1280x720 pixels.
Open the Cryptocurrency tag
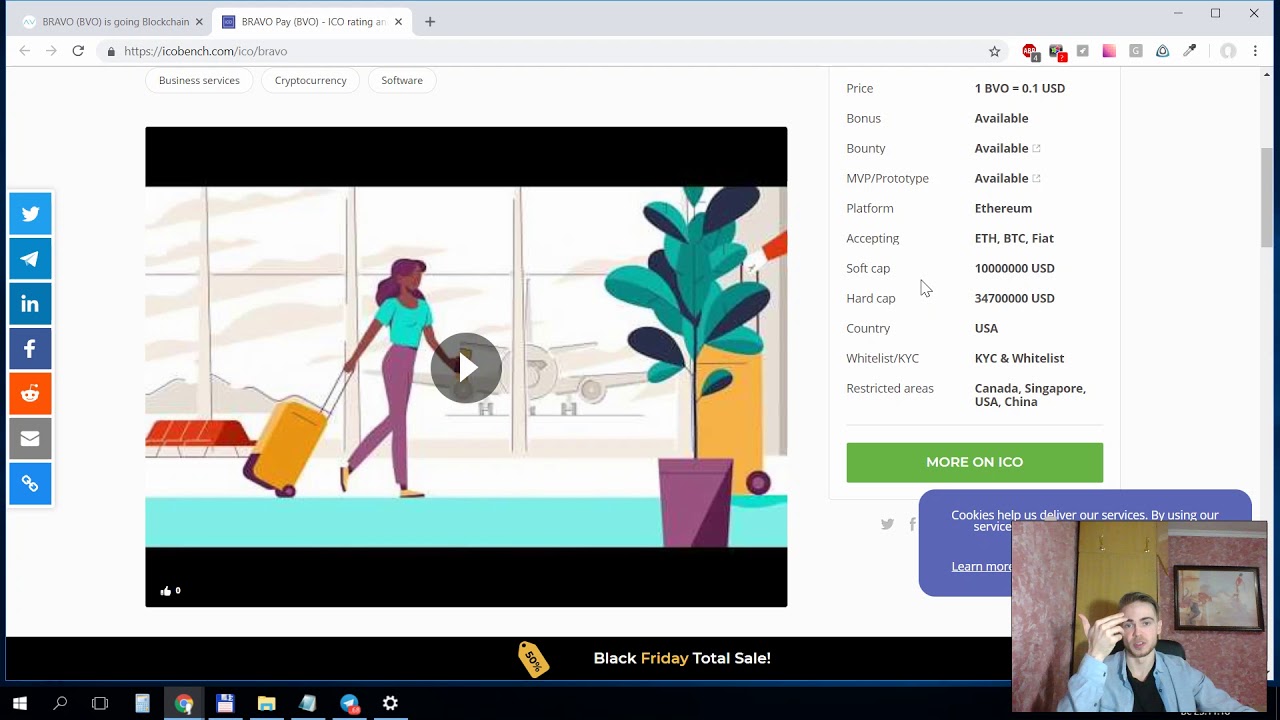(311, 80)
